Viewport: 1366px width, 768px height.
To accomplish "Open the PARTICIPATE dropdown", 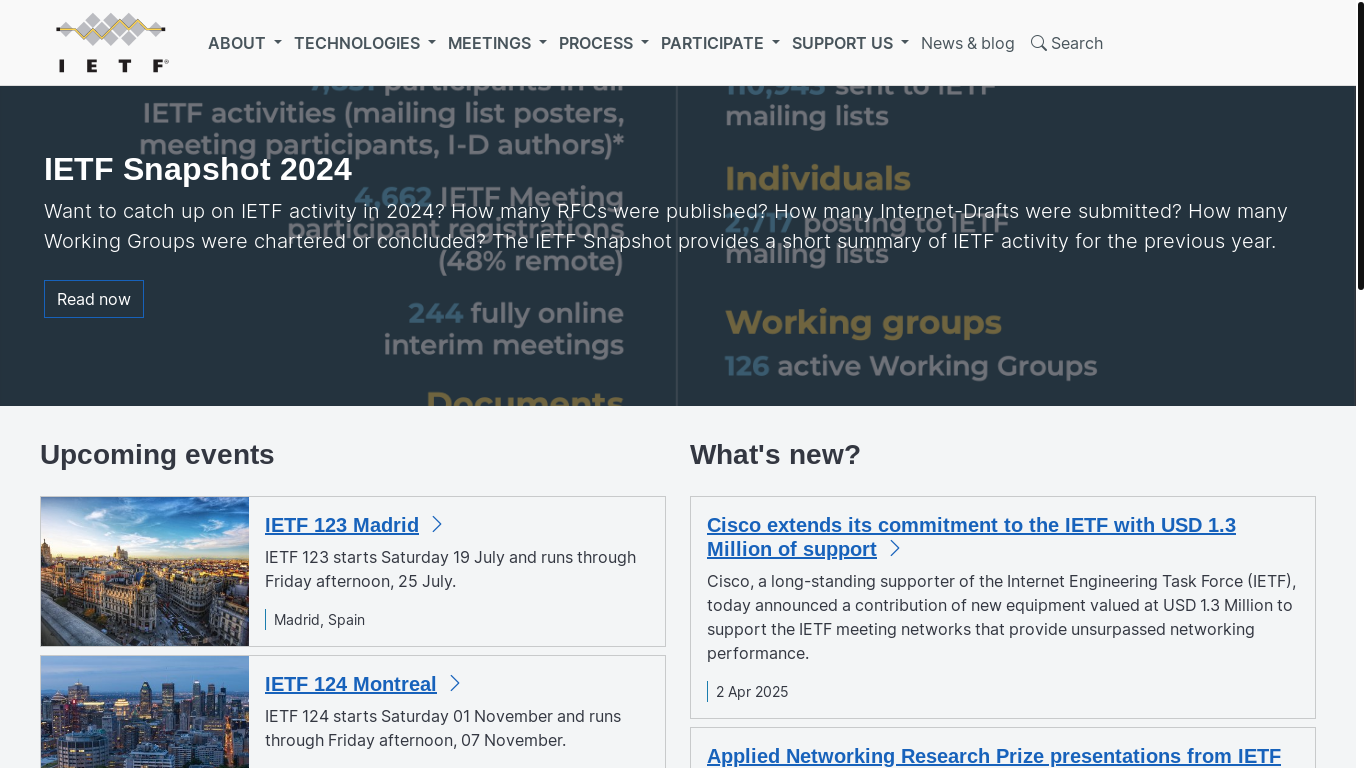I will [720, 43].
